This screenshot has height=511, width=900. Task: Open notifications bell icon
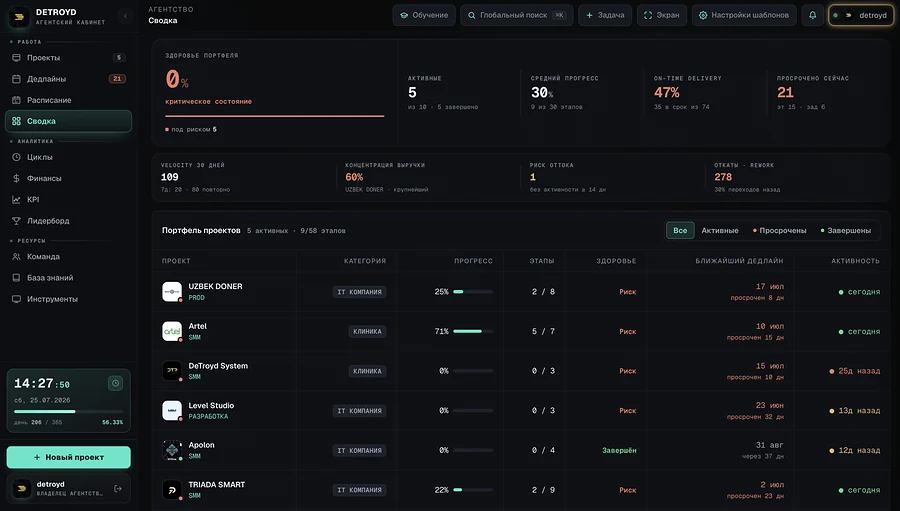point(812,16)
